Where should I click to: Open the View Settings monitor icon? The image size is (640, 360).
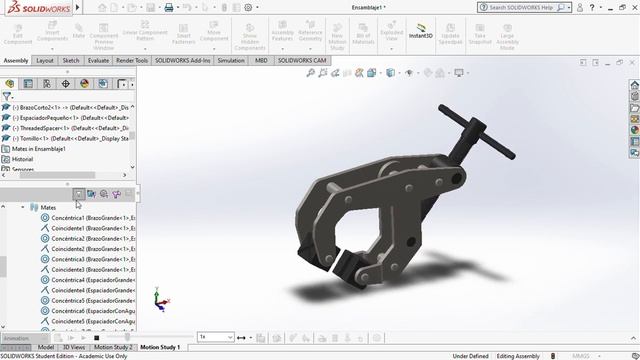[459, 73]
